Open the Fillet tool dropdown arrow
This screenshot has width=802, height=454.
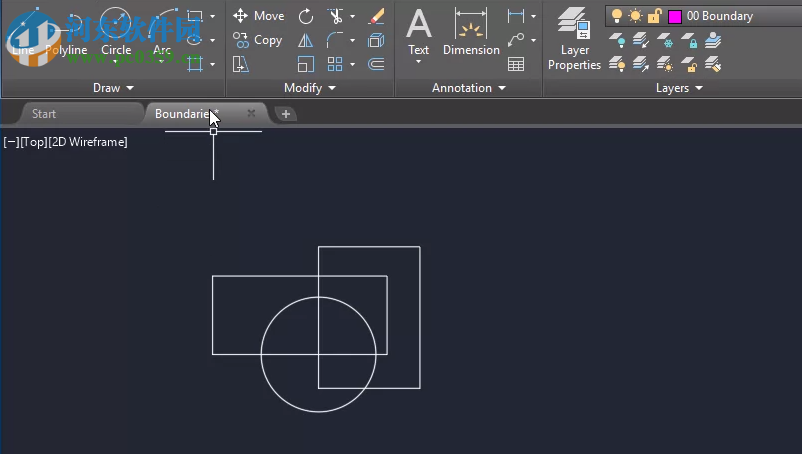pyautogui.click(x=352, y=40)
